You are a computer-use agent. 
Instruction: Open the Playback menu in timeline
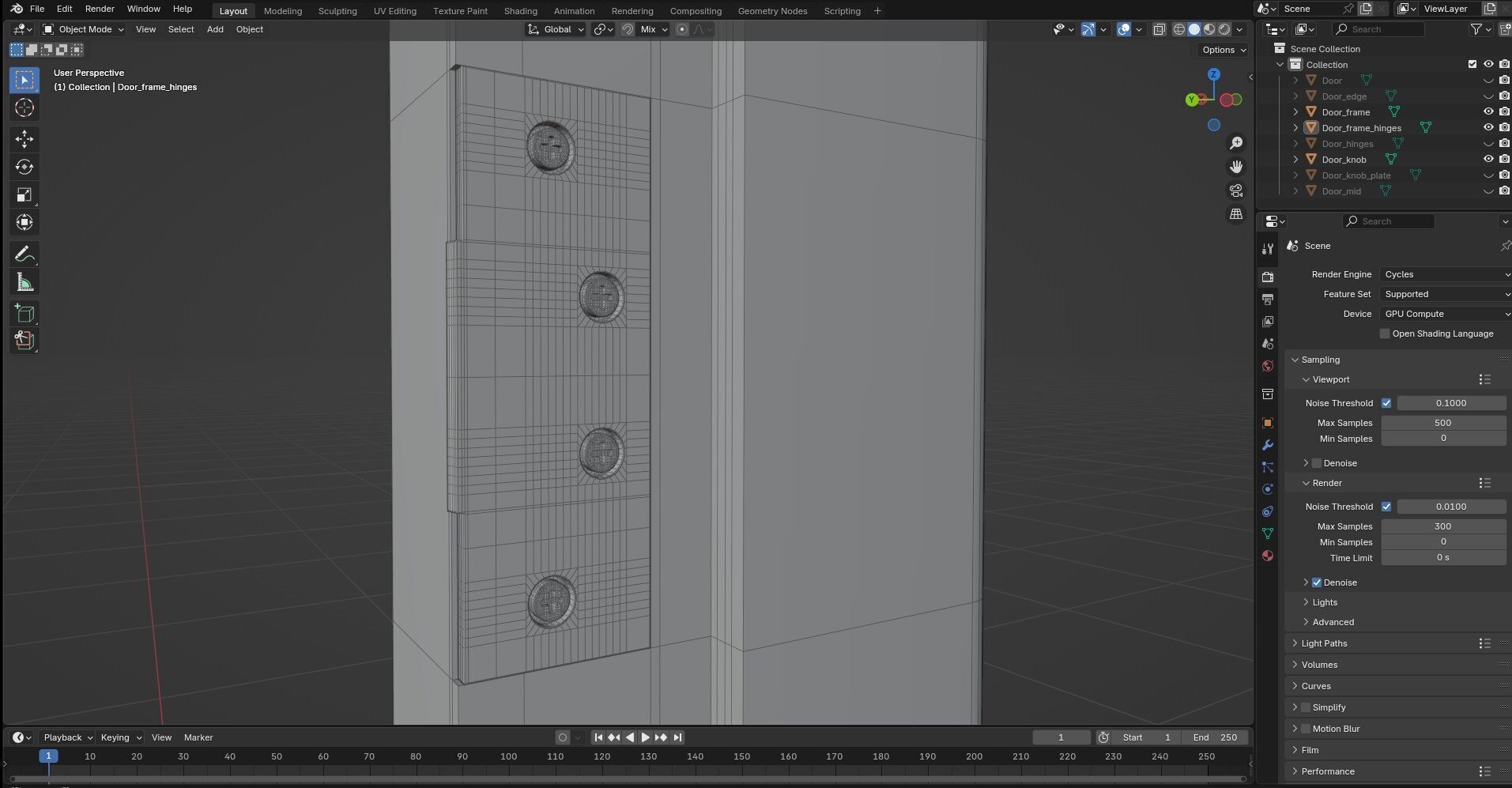coord(67,737)
